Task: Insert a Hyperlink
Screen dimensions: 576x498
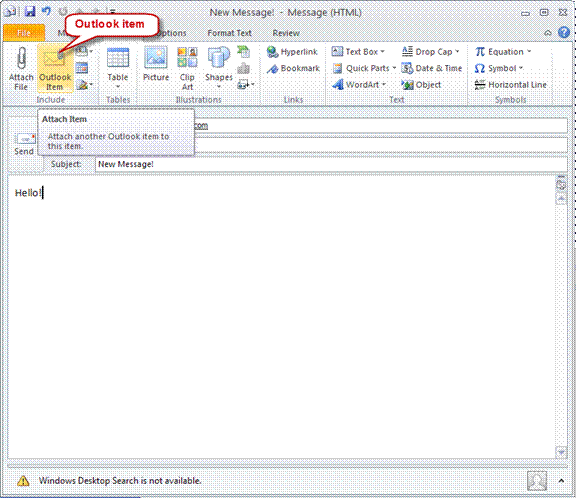Action: (292, 52)
